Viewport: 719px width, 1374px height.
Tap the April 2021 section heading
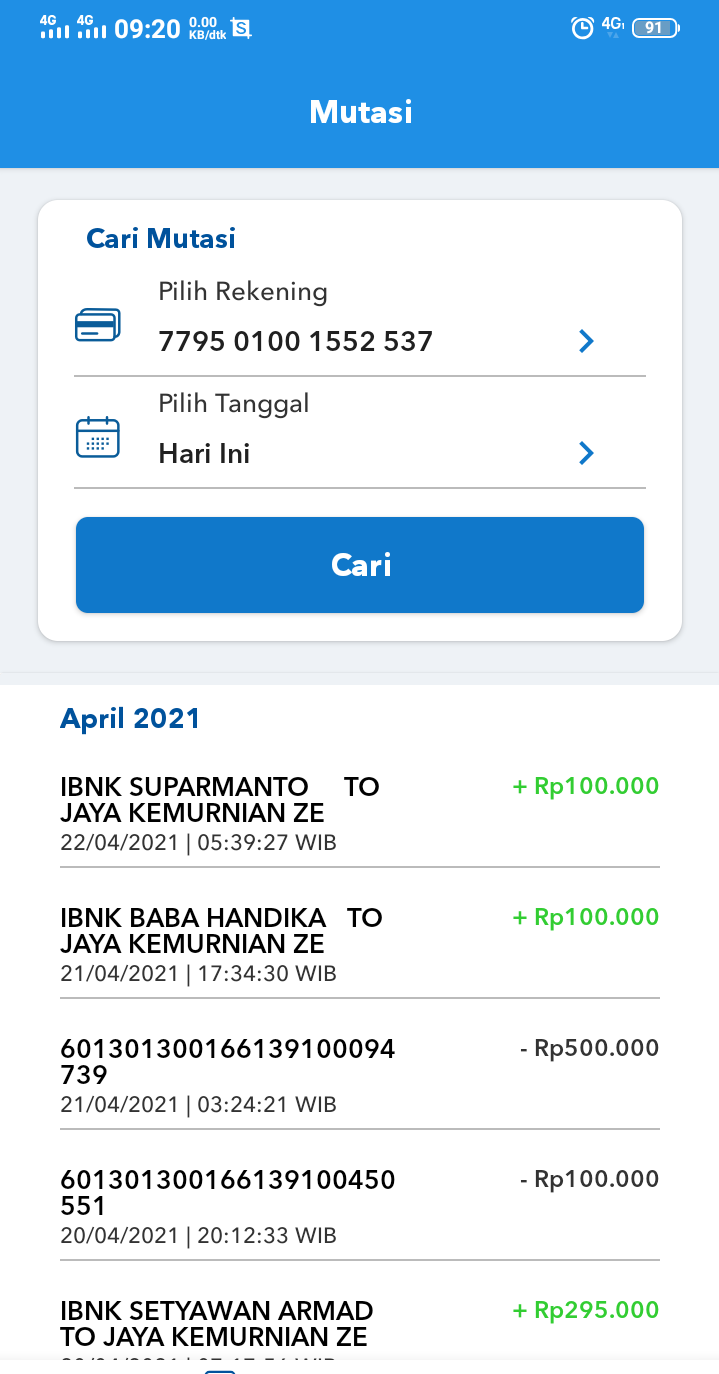pos(130,718)
